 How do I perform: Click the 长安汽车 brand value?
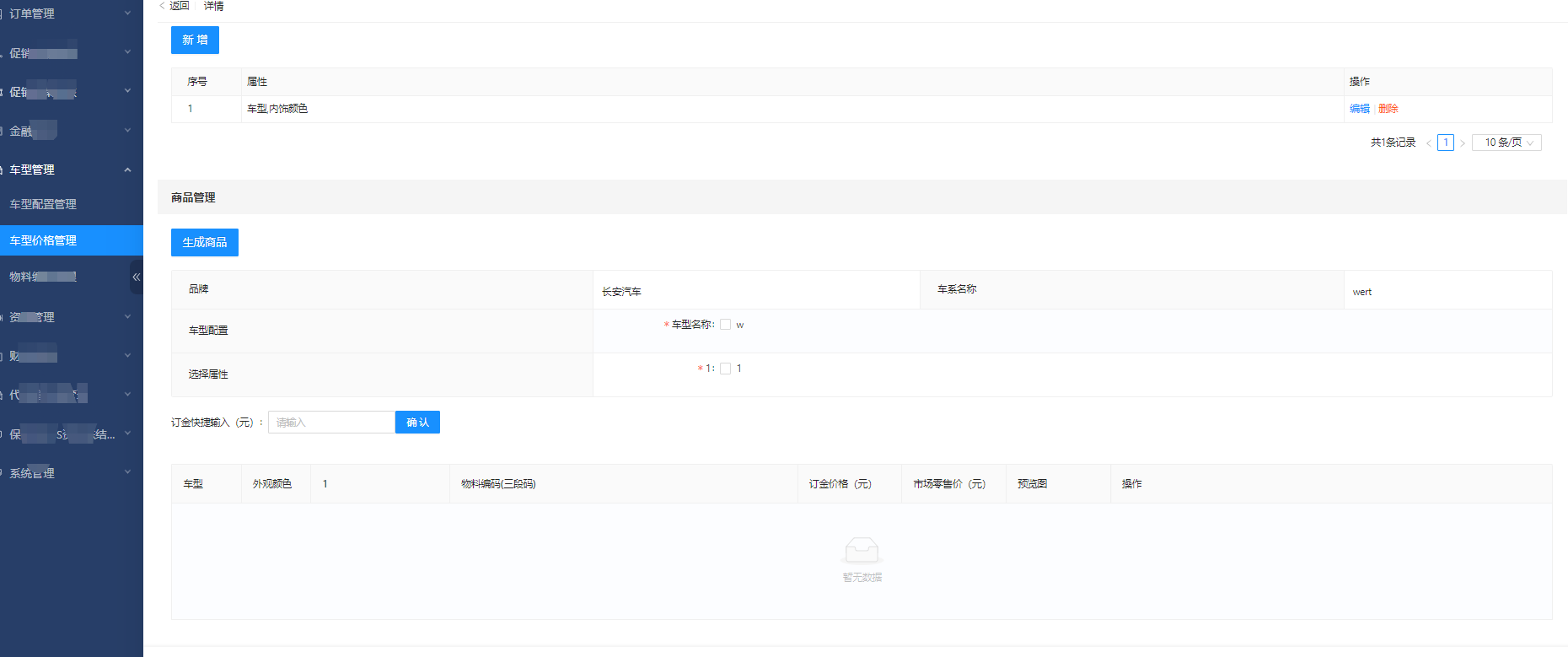(x=621, y=292)
